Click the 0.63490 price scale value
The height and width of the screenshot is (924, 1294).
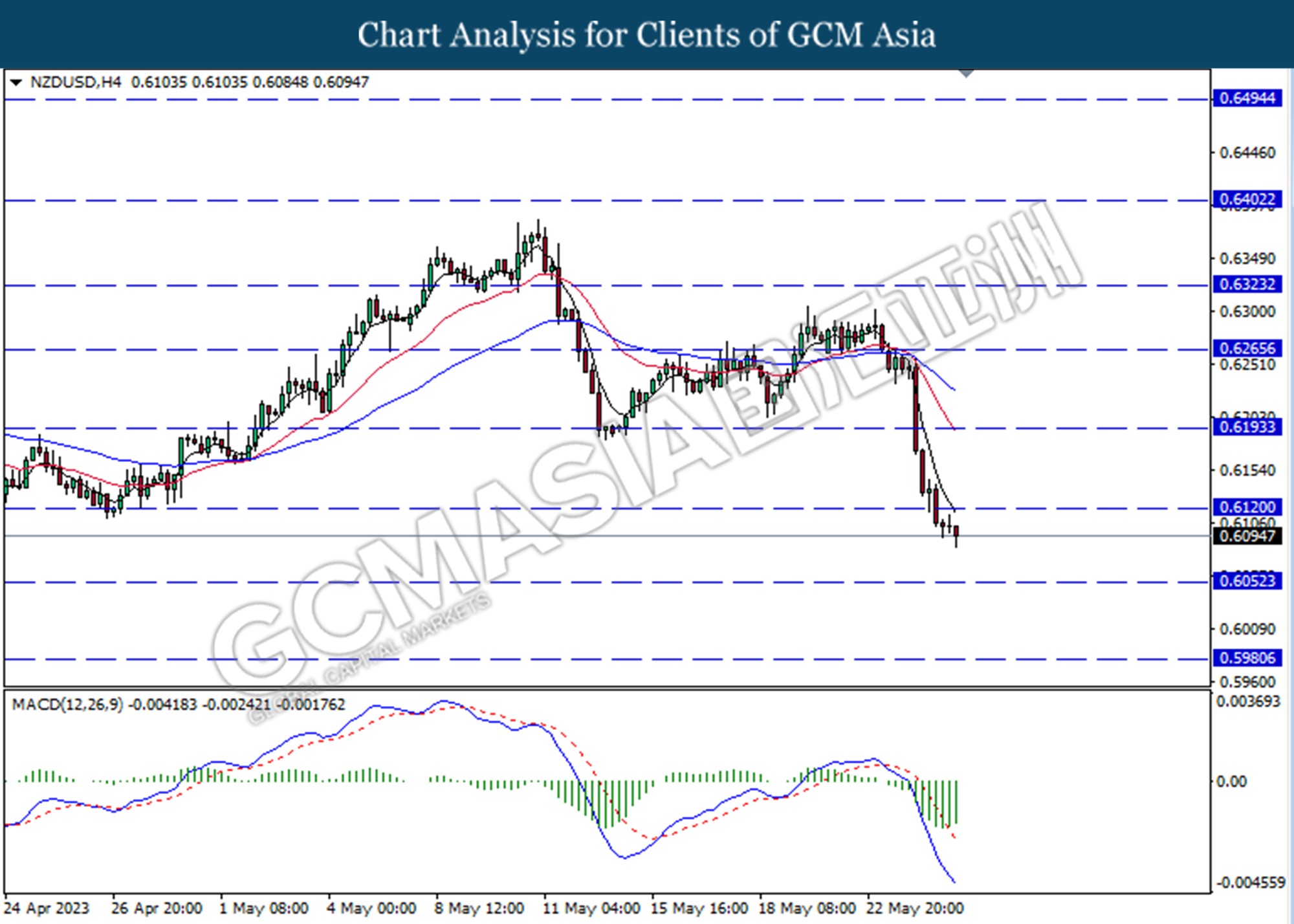coord(1247,259)
